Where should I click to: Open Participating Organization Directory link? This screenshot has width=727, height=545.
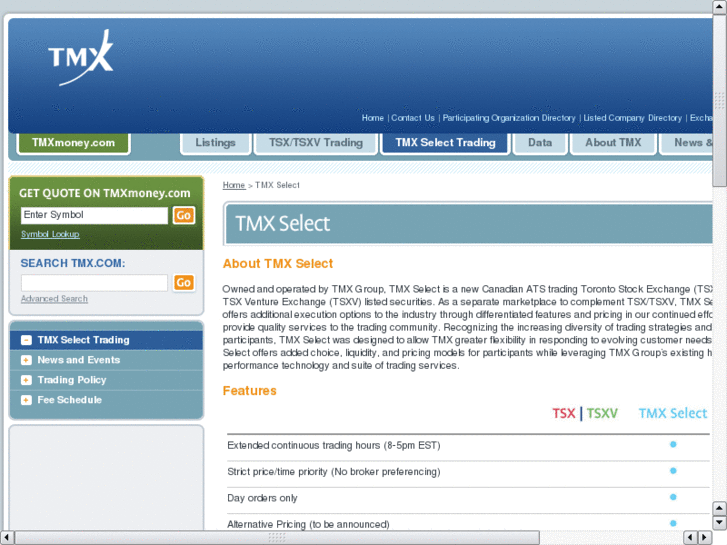click(509, 118)
